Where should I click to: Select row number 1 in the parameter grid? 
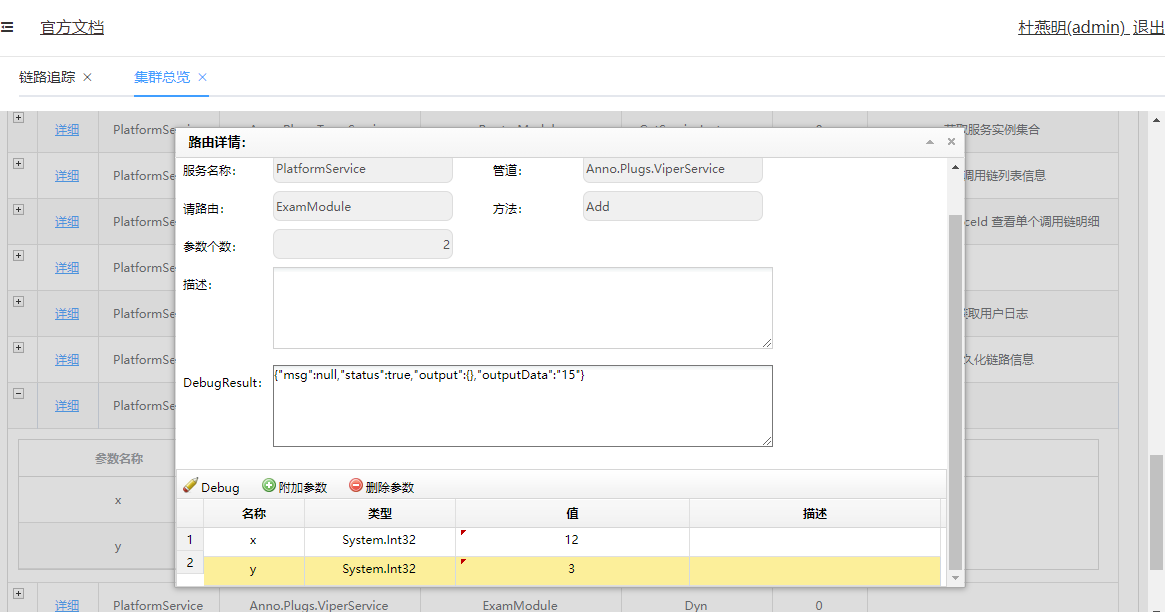click(x=189, y=540)
